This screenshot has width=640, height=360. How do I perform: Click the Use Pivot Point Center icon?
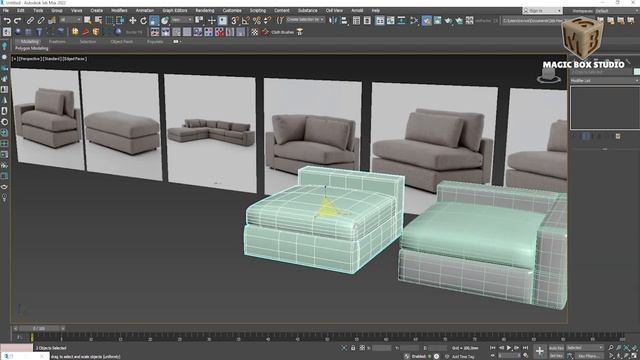(199, 20)
